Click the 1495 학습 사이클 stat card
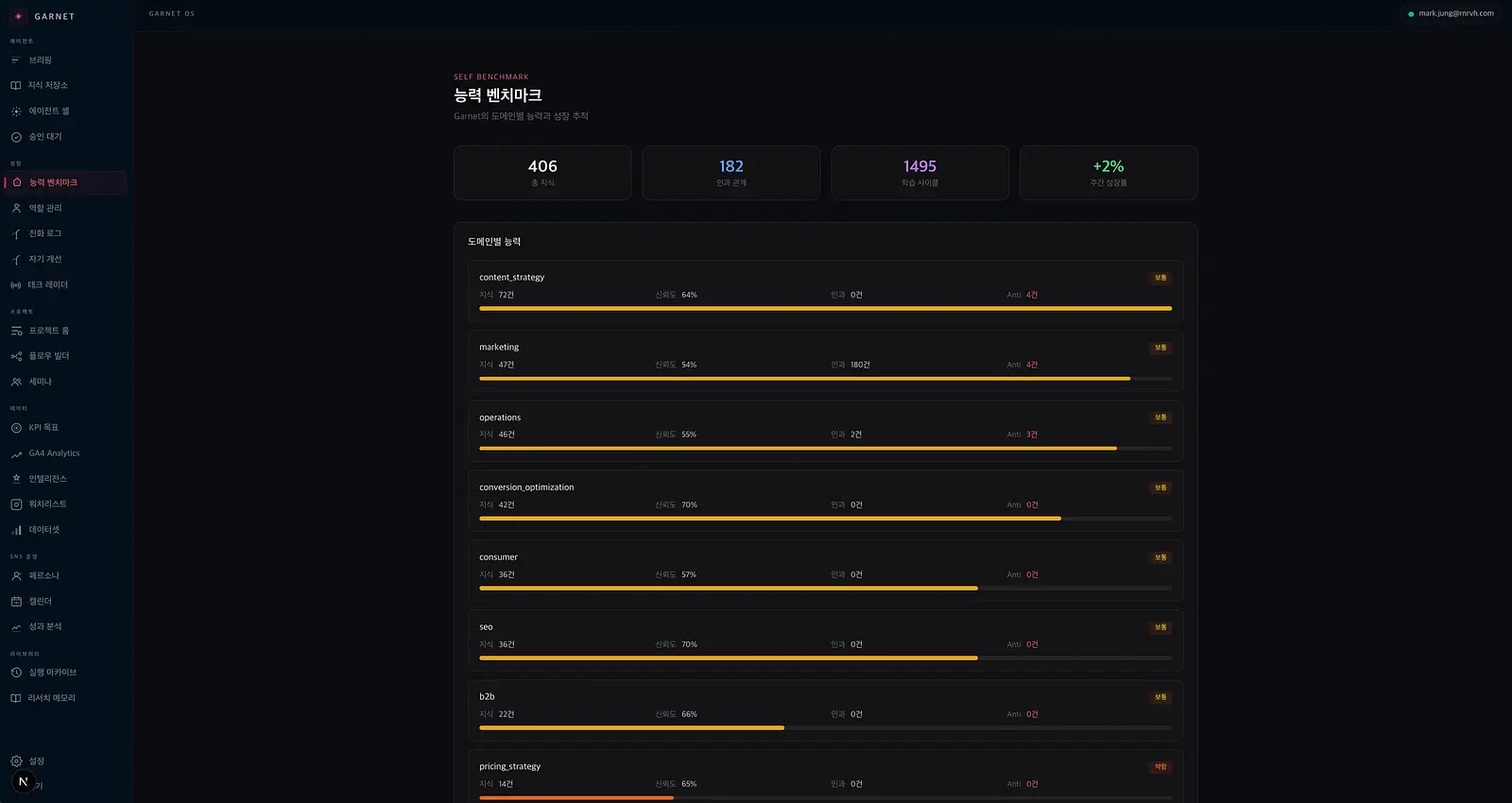Screen dimensions: 1512x803 pos(919,173)
